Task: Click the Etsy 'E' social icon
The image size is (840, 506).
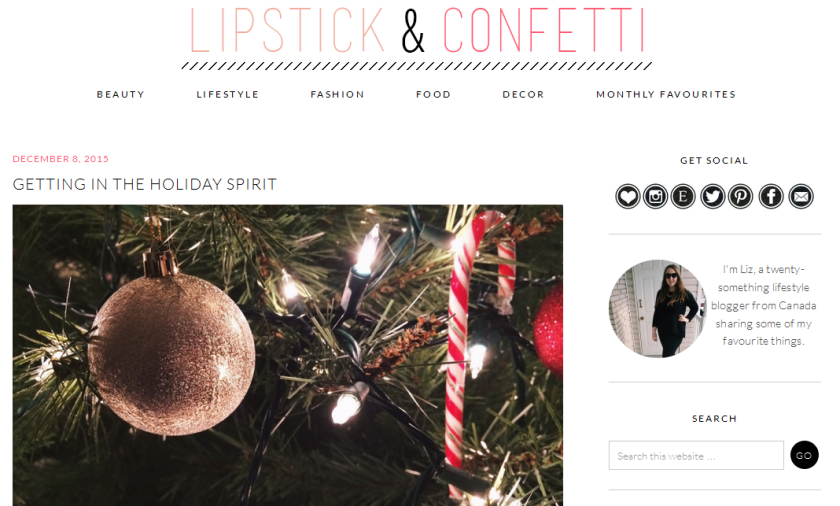Action: pyautogui.click(x=683, y=197)
